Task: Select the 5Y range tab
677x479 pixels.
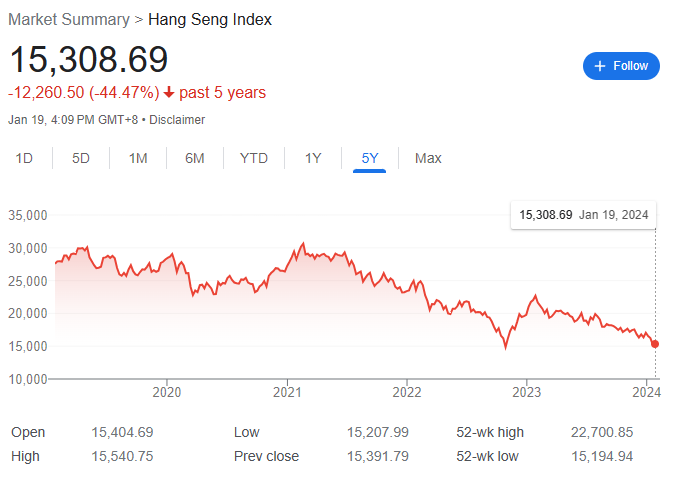Action: (x=370, y=158)
